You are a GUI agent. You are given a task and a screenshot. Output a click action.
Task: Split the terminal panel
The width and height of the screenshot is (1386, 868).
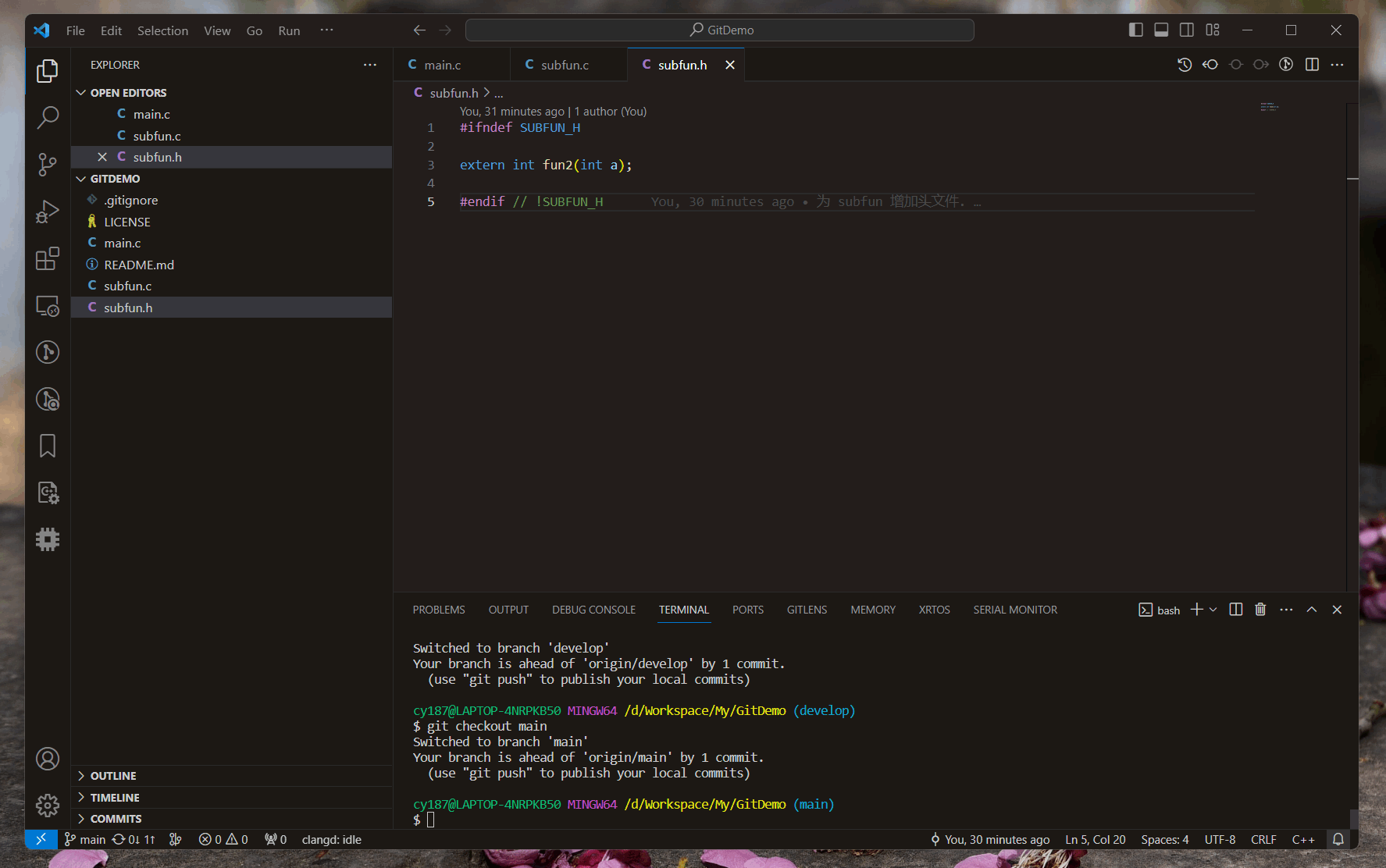point(1235,610)
